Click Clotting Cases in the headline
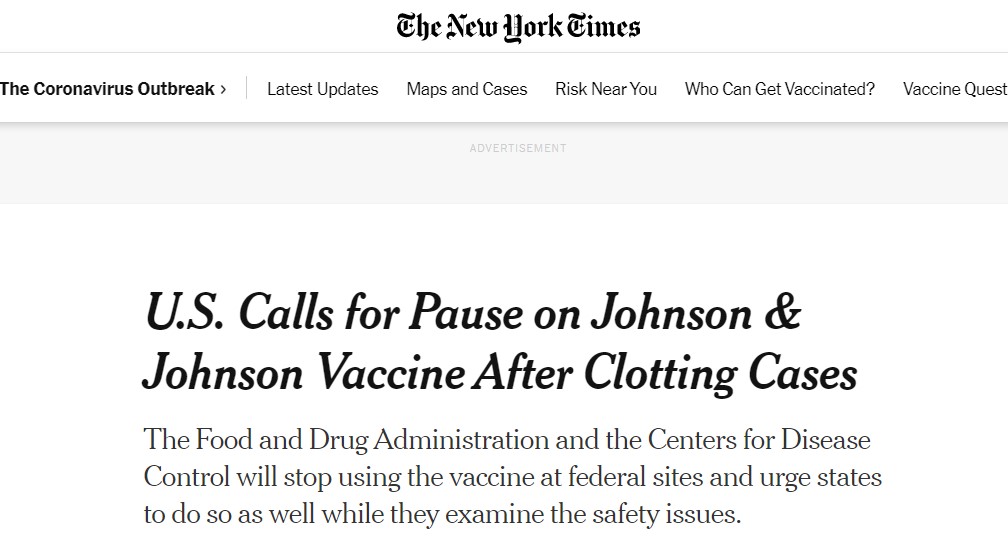The width and height of the screenshot is (1008, 554). tap(719, 374)
